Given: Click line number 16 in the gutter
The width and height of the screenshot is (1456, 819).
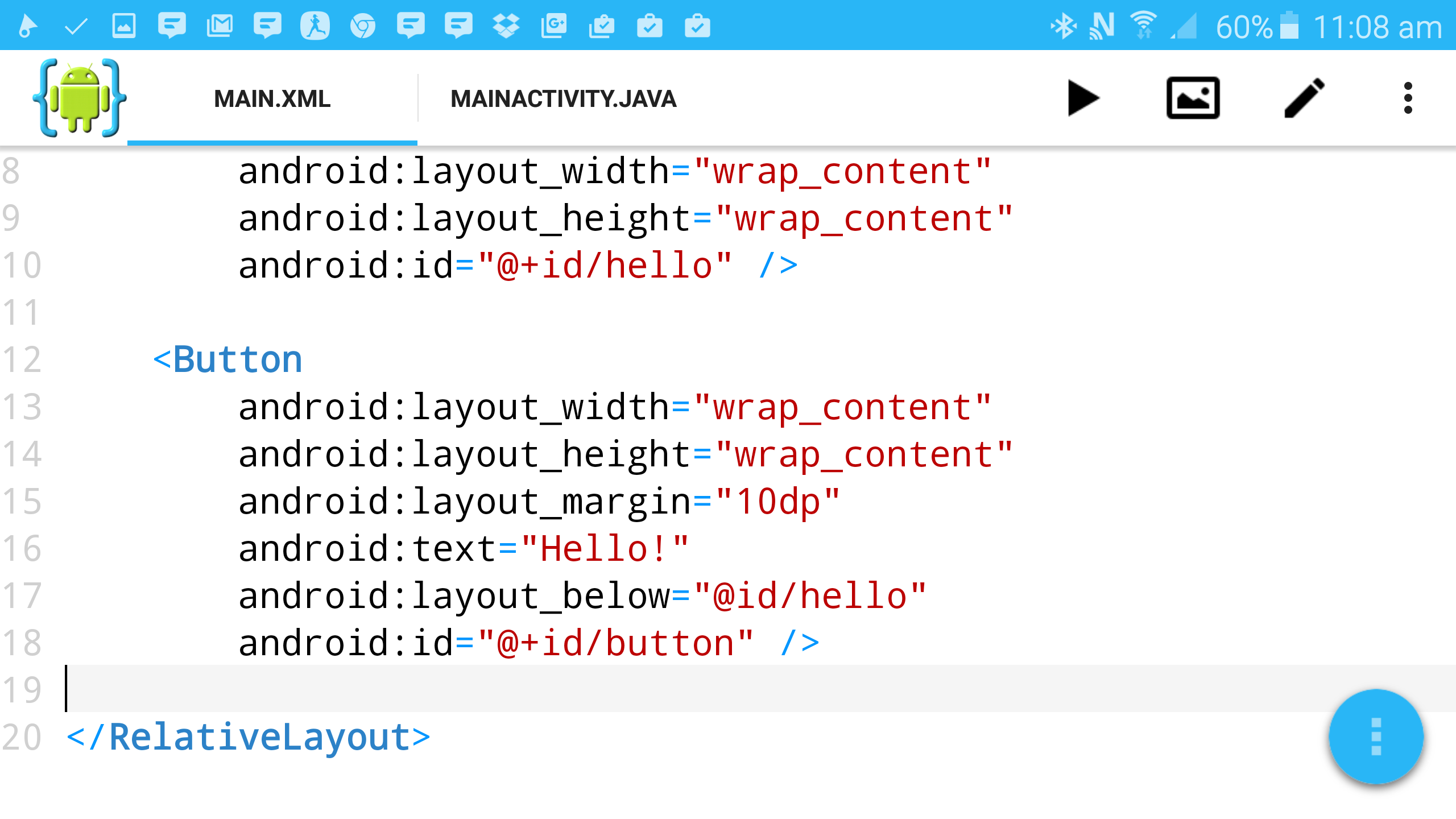Looking at the screenshot, I should point(22,548).
